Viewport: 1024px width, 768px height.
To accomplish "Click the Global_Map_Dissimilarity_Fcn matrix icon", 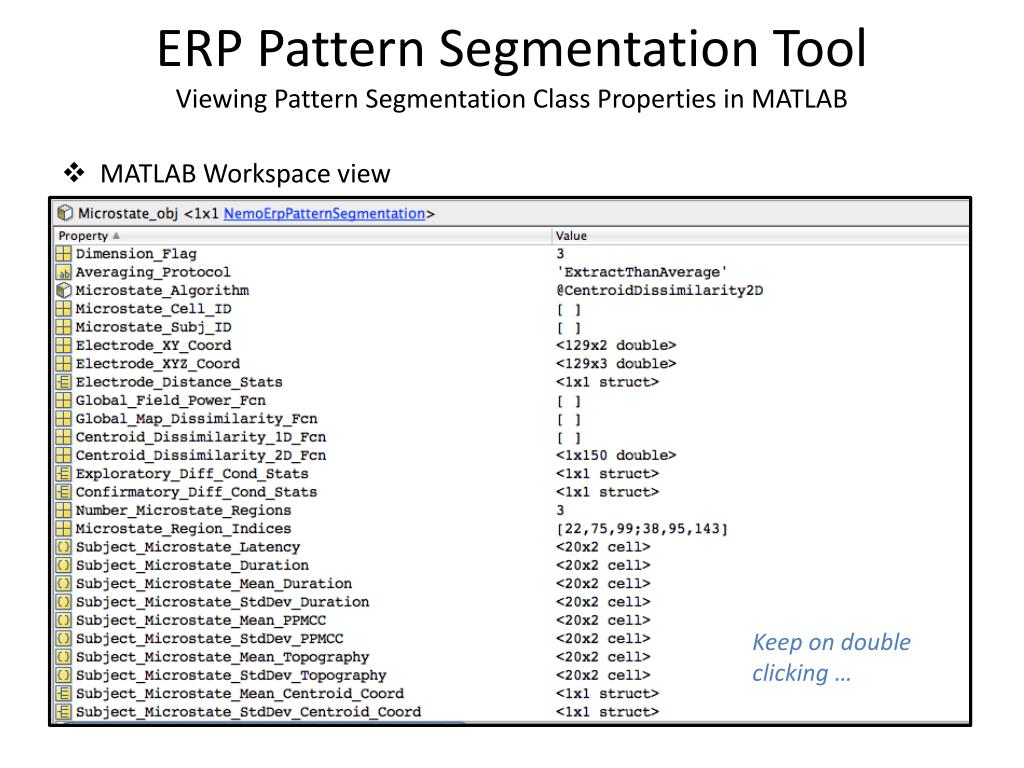I will [63, 418].
